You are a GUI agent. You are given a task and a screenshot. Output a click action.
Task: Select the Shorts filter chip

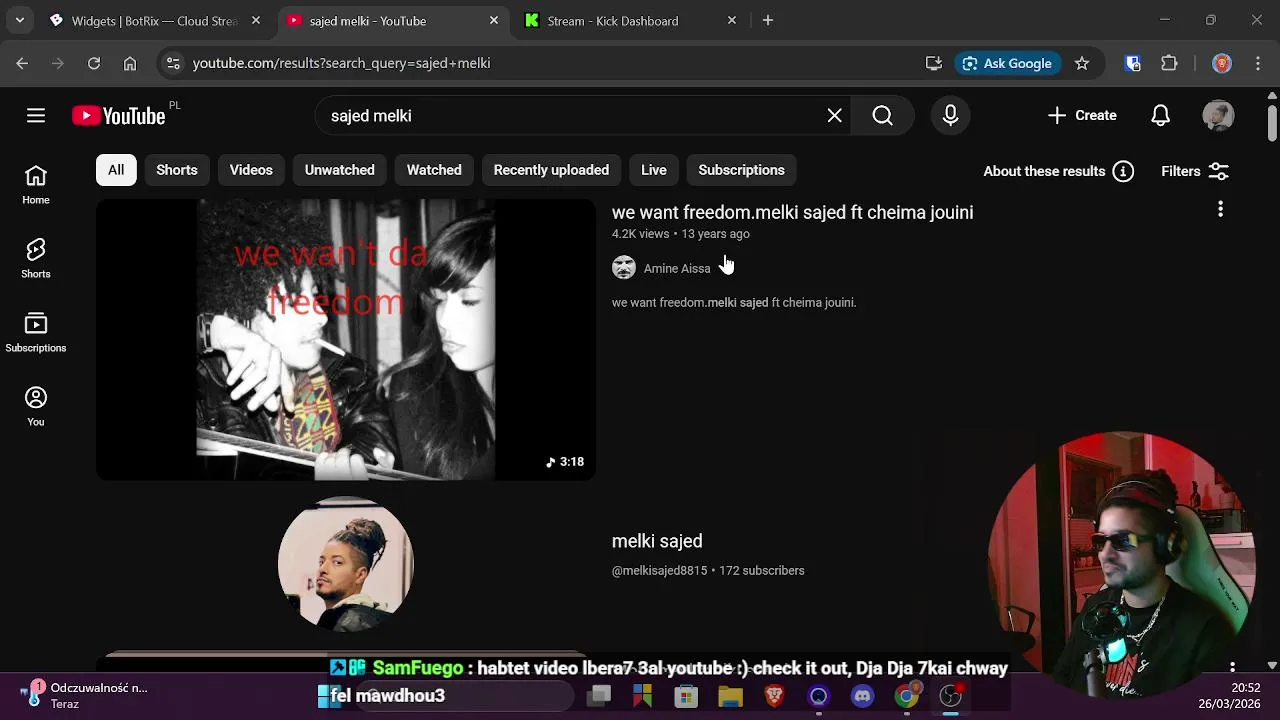(177, 170)
